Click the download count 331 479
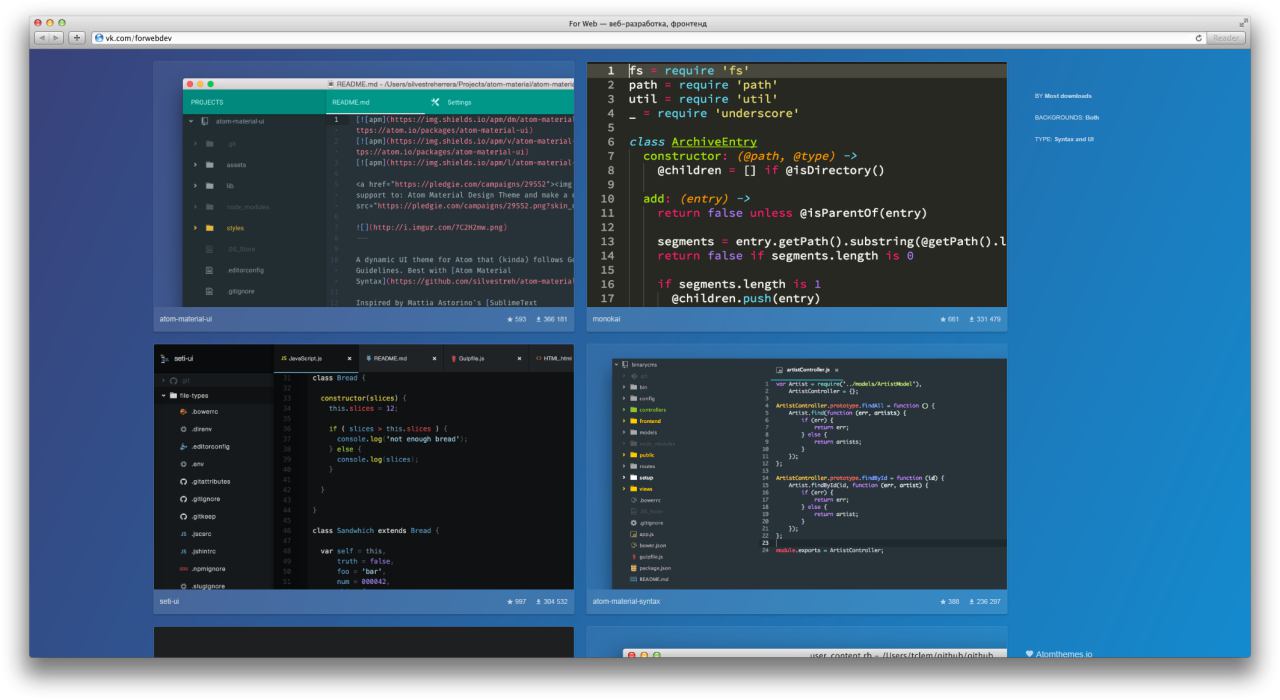This screenshot has width=1280, height=700. click(984, 319)
